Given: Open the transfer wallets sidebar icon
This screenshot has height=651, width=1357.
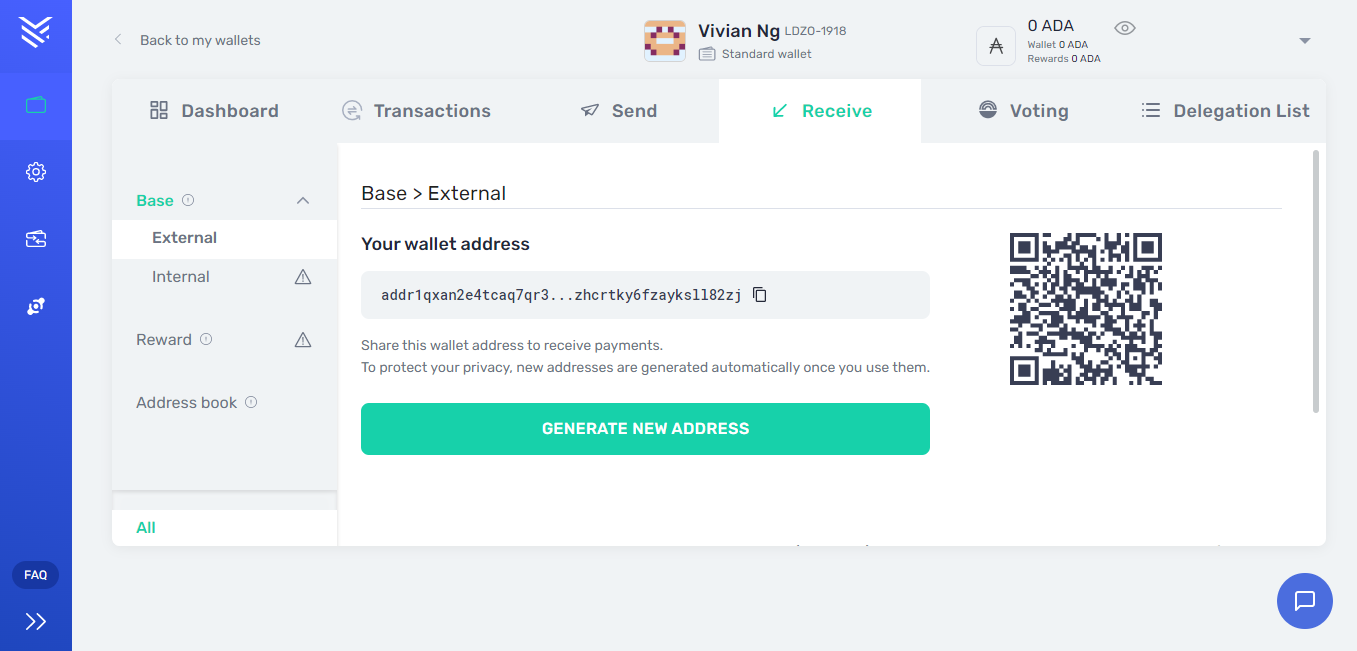Looking at the screenshot, I should coord(36,239).
